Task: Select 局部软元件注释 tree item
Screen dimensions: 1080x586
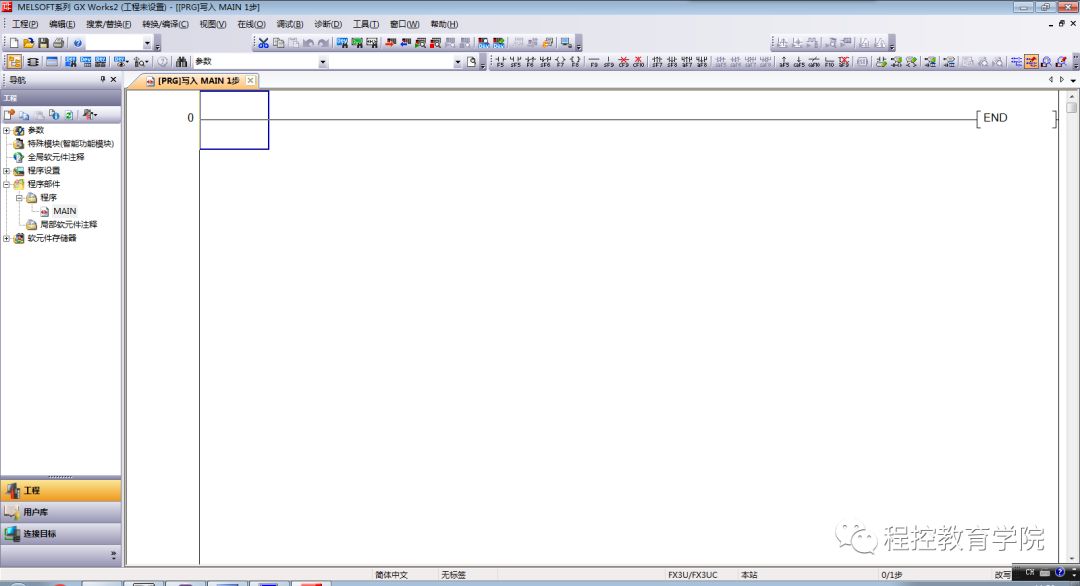Action: click(68, 224)
